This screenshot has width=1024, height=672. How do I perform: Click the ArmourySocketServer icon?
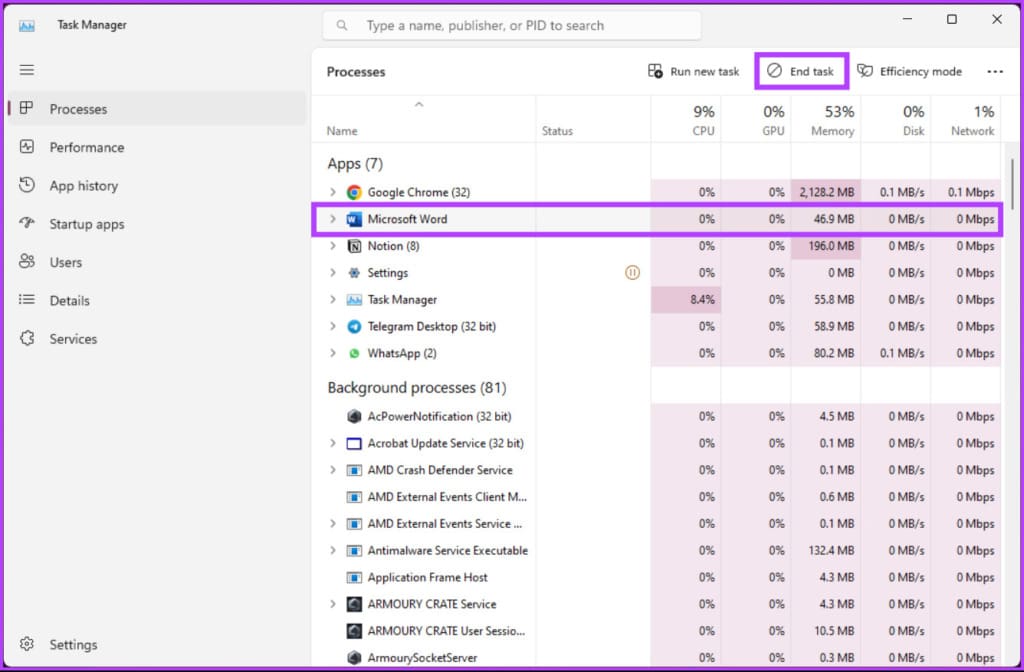pyautogui.click(x=354, y=658)
